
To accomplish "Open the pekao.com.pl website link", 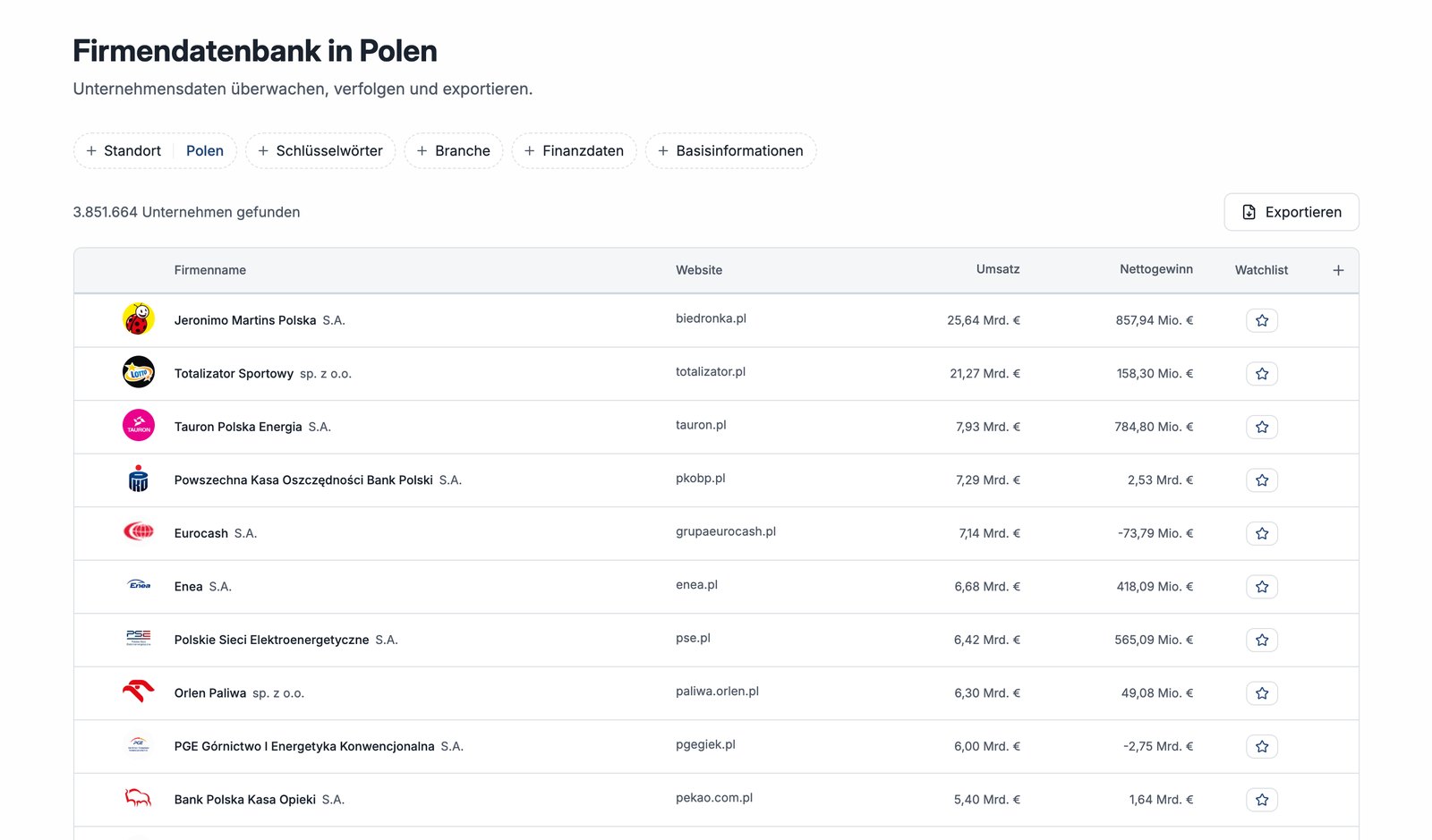I will (x=714, y=798).
